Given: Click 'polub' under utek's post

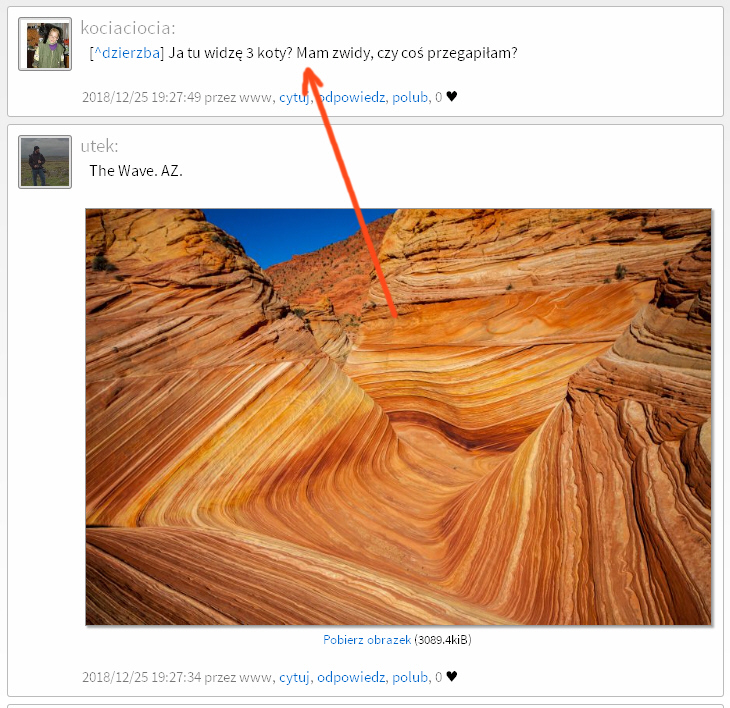Looking at the screenshot, I should 410,677.
